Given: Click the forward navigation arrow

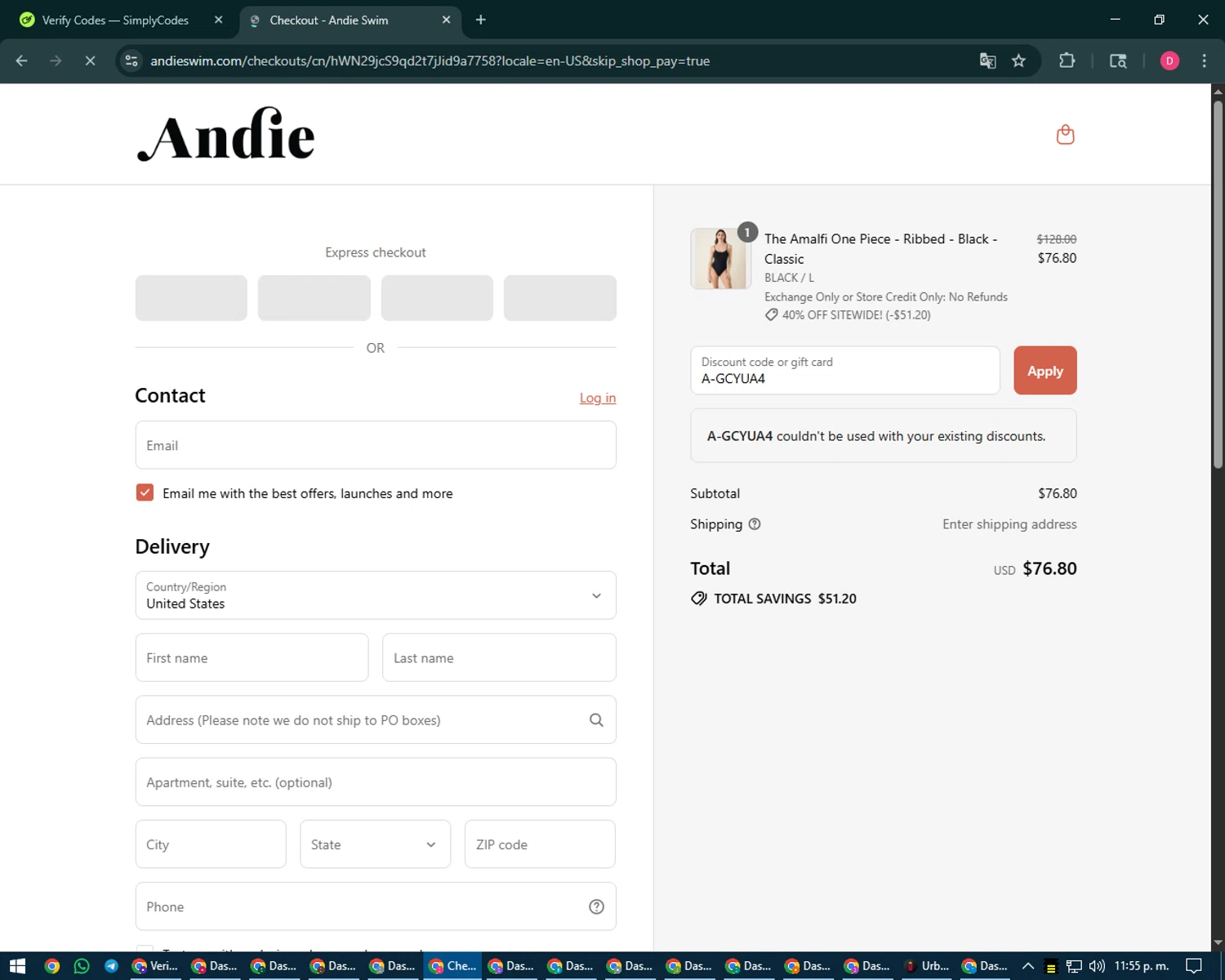Looking at the screenshot, I should (x=56, y=60).
